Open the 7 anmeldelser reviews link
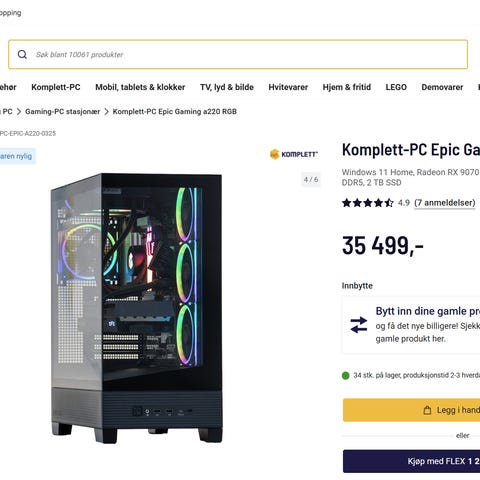The height and width of the screenshot is (480, 480). pos(445,203)
